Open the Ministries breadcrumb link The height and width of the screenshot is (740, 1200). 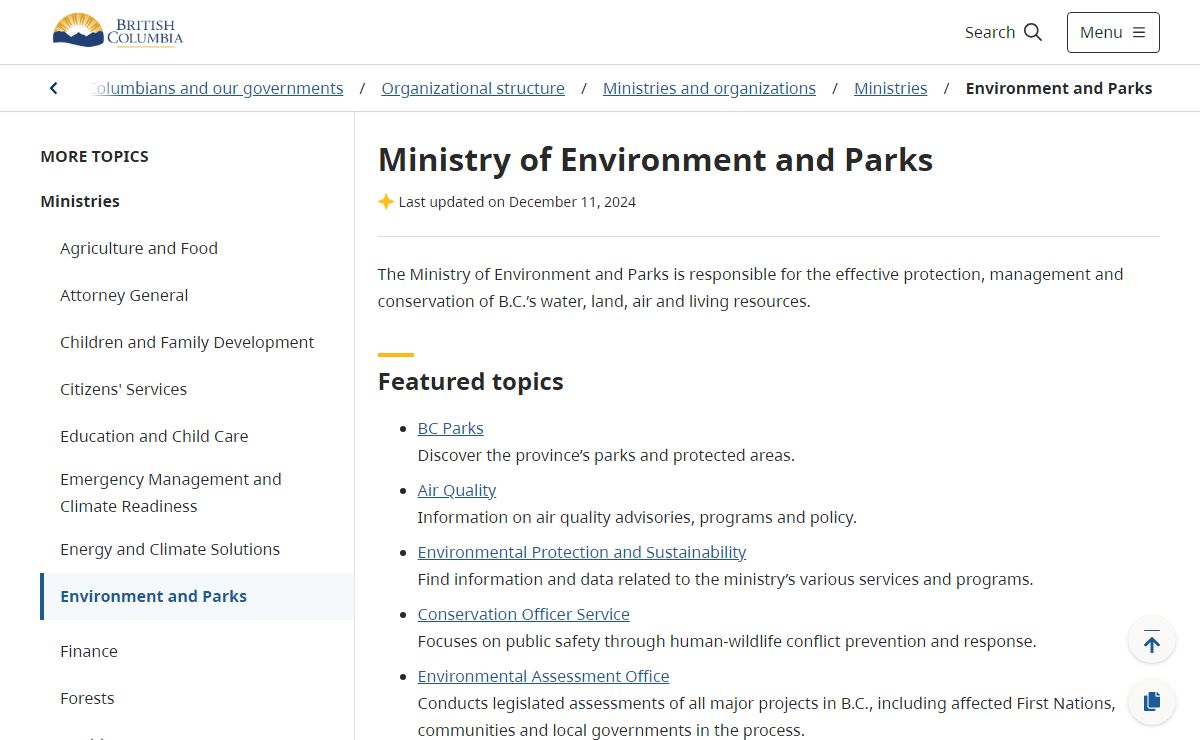[891, 88]
